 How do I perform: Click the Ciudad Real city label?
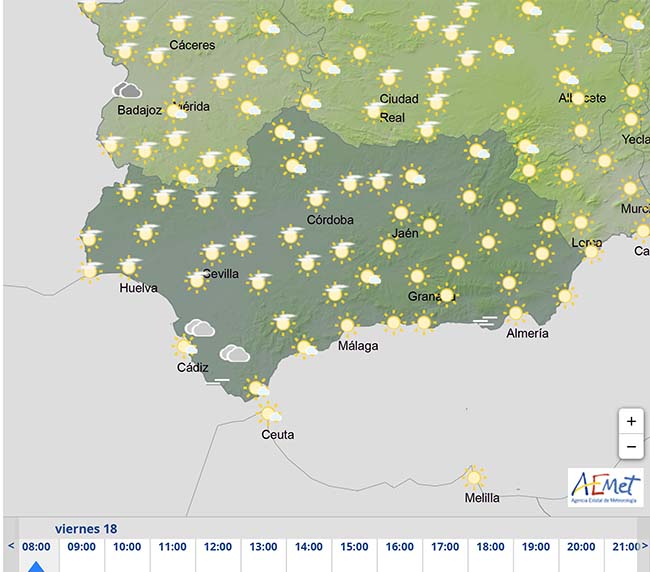399,108
